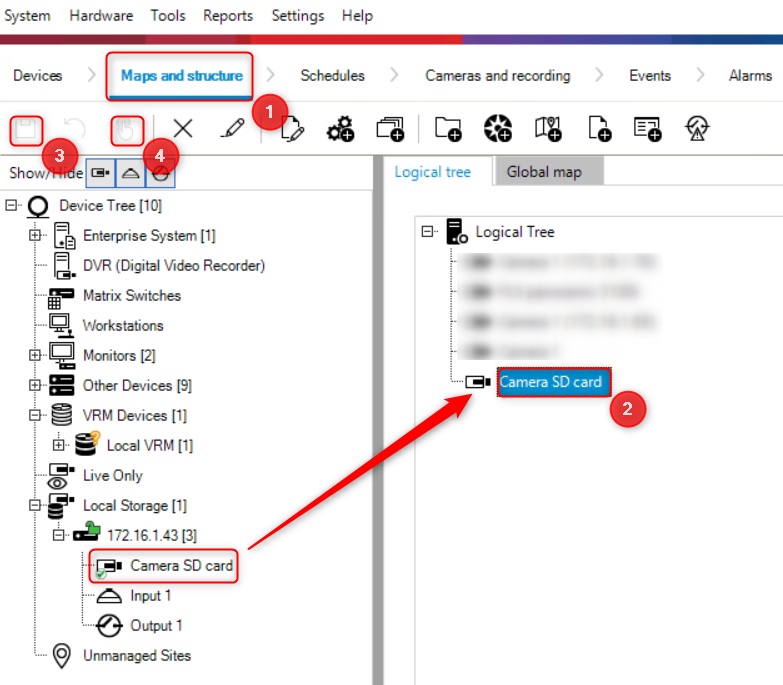Open the Tools menu

168,15
